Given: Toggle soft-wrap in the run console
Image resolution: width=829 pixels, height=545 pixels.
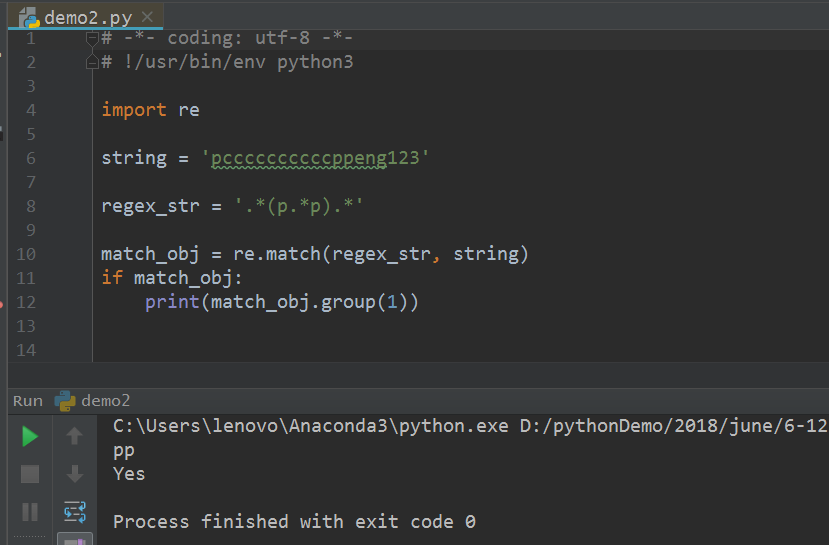Looking at the screenshot, I should click(x=75, y=512).
